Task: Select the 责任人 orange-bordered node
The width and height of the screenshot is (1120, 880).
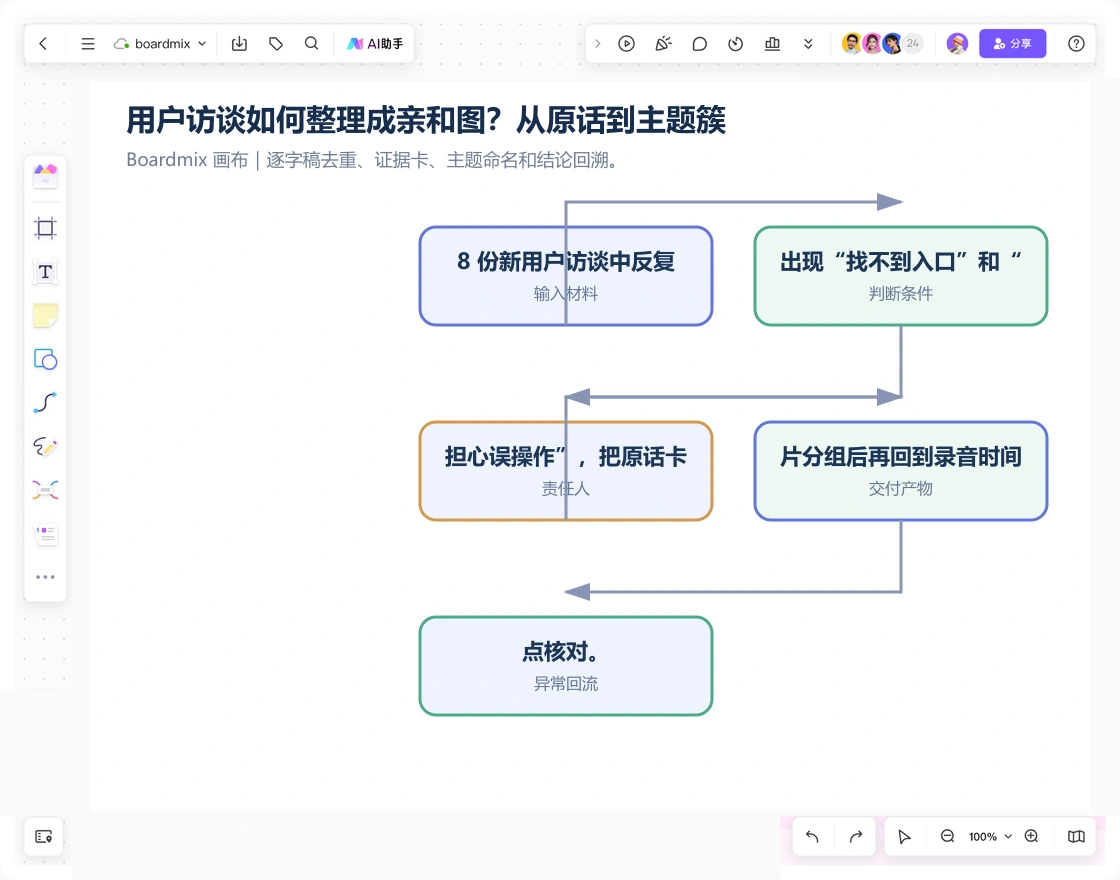Action: [566, 471]
